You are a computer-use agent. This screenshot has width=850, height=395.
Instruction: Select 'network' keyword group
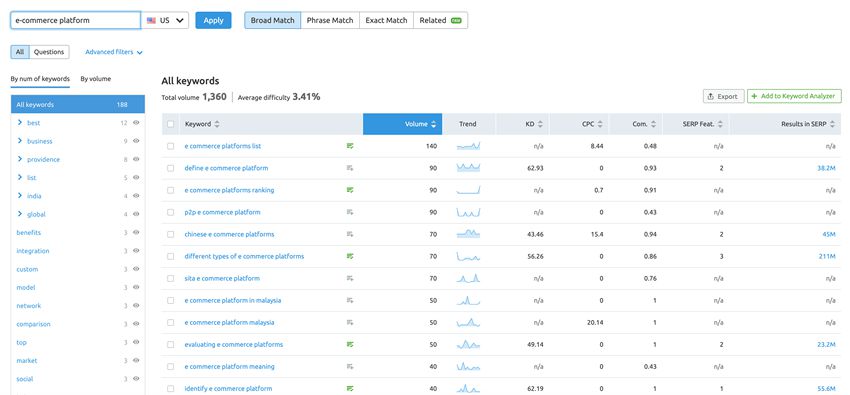click(x=29, y=306)
